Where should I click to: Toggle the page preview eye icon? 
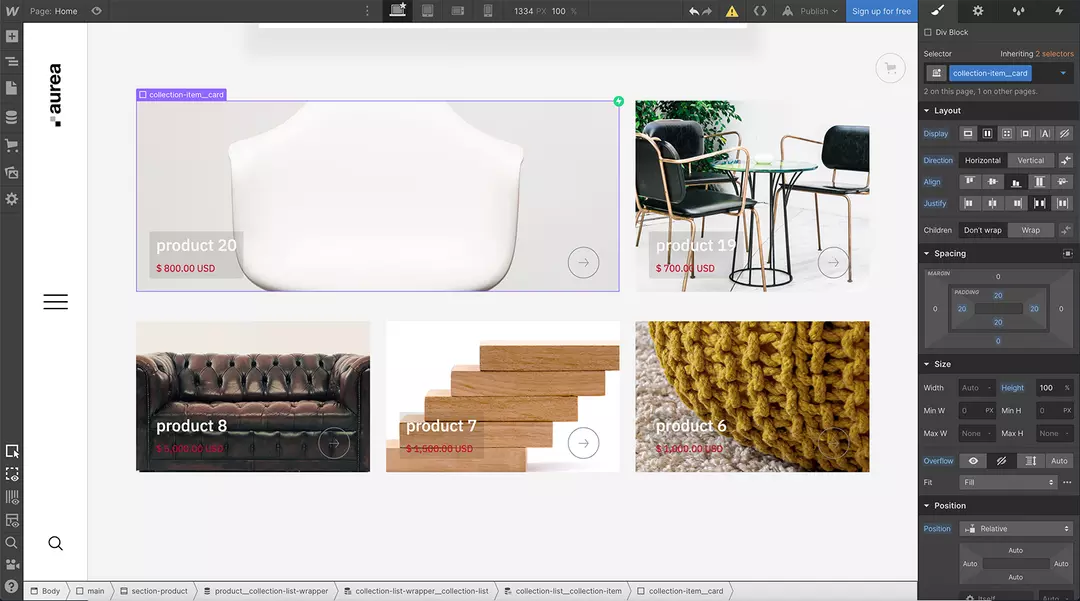tap(96, 11)
